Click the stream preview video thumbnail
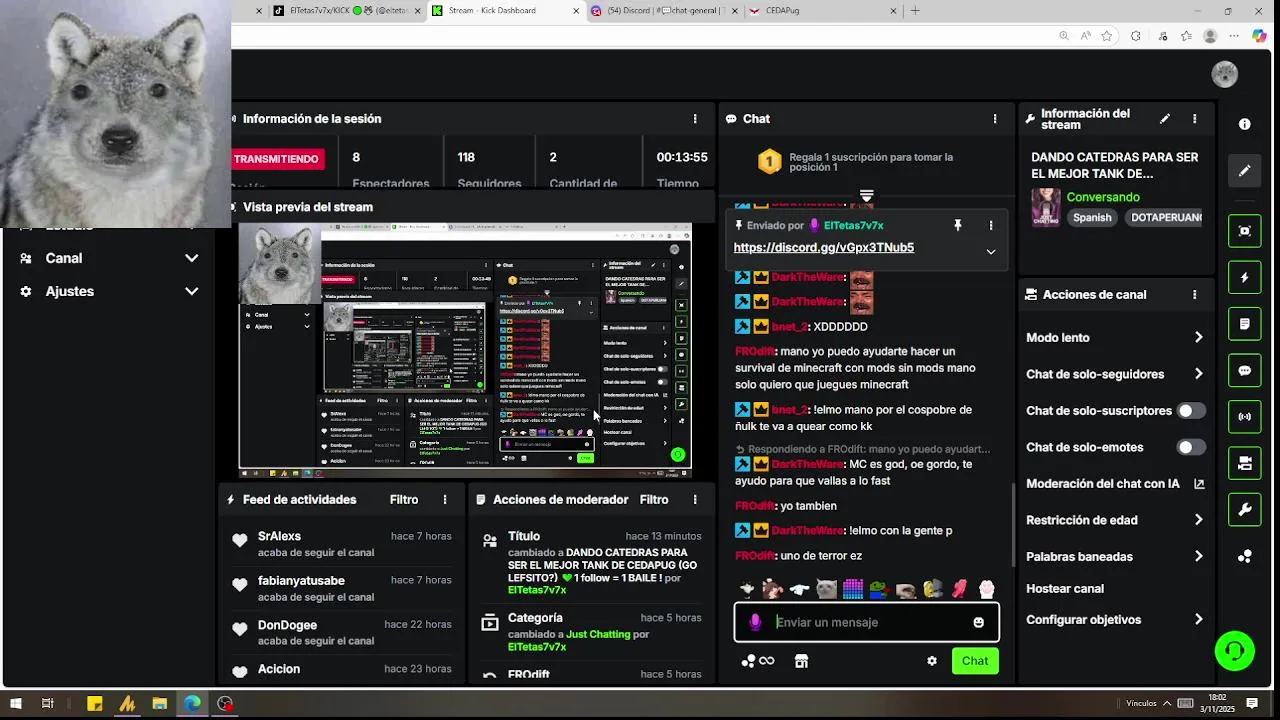1280x720 pixels. click(465, 351)
